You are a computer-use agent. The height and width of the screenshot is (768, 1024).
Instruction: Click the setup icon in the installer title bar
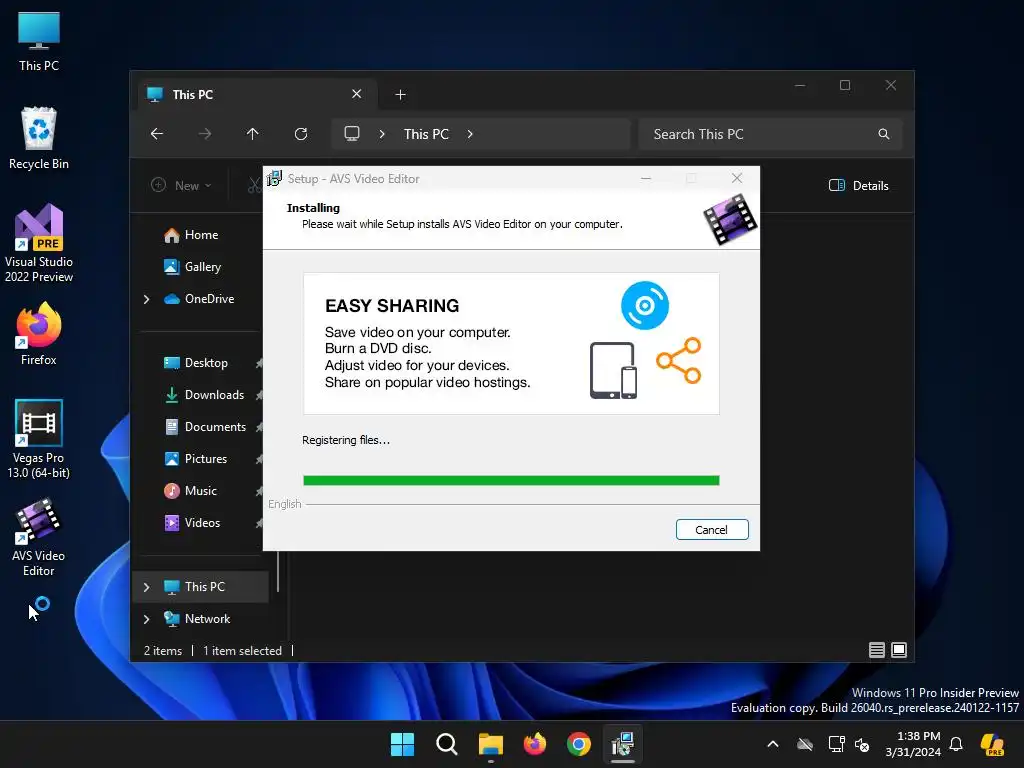tap(275, 178)
